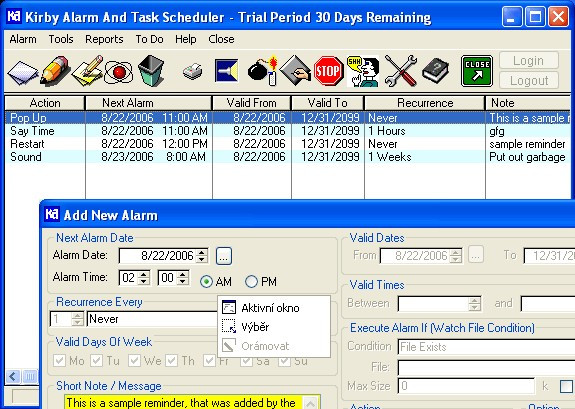Click the green CLOSE arrow icon
This screenshot has height=409, width=575.
coord(477,71)
